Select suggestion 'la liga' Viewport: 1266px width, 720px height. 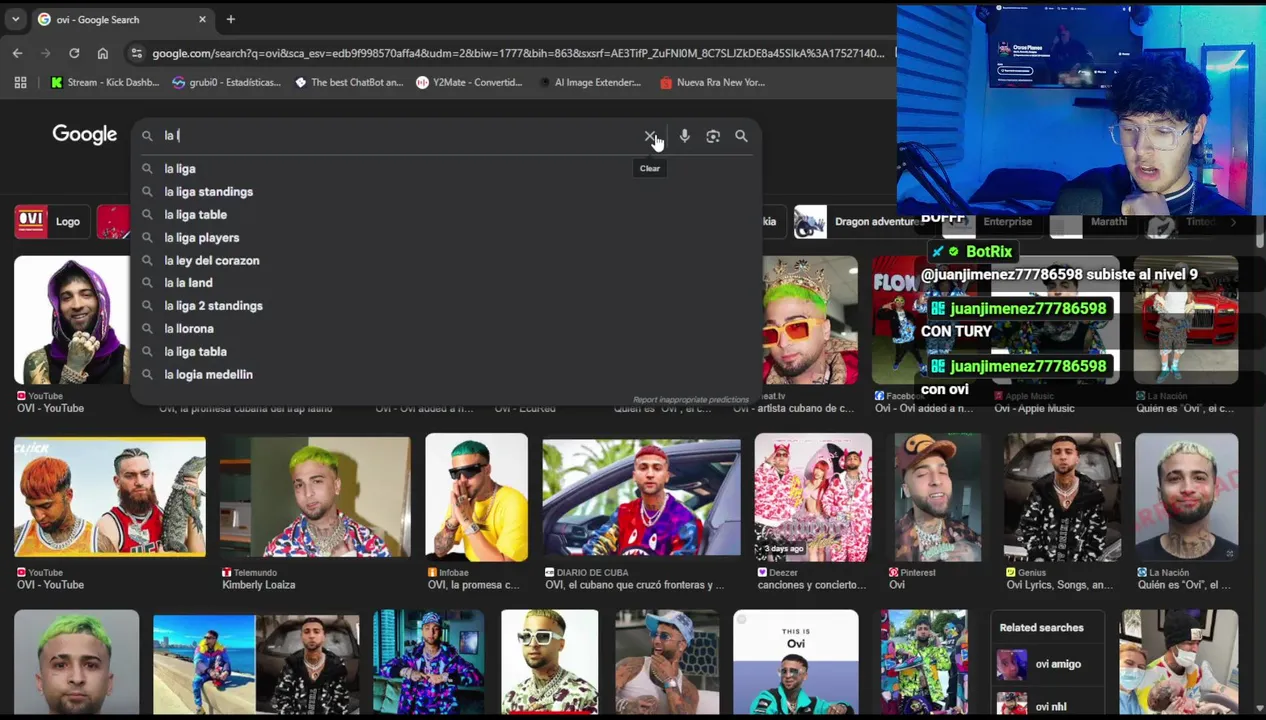click(445, 169)
